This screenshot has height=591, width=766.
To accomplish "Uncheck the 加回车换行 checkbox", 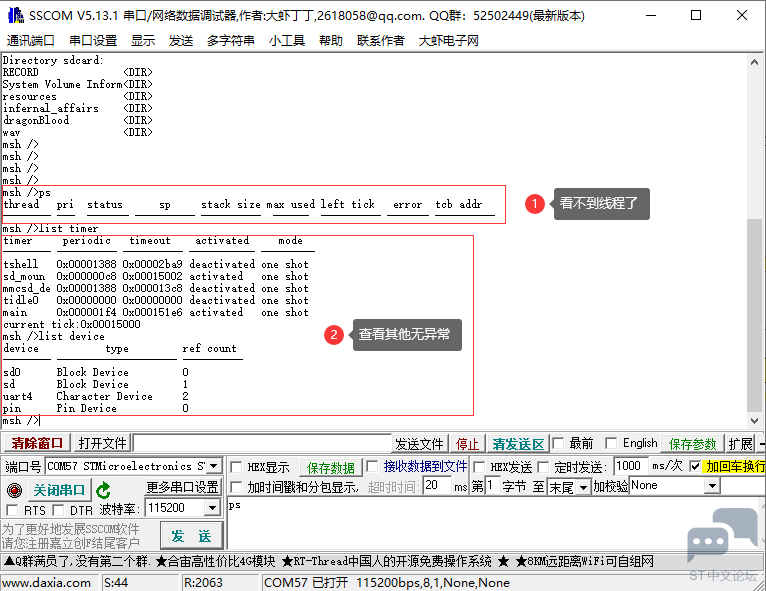I will 695,466.
